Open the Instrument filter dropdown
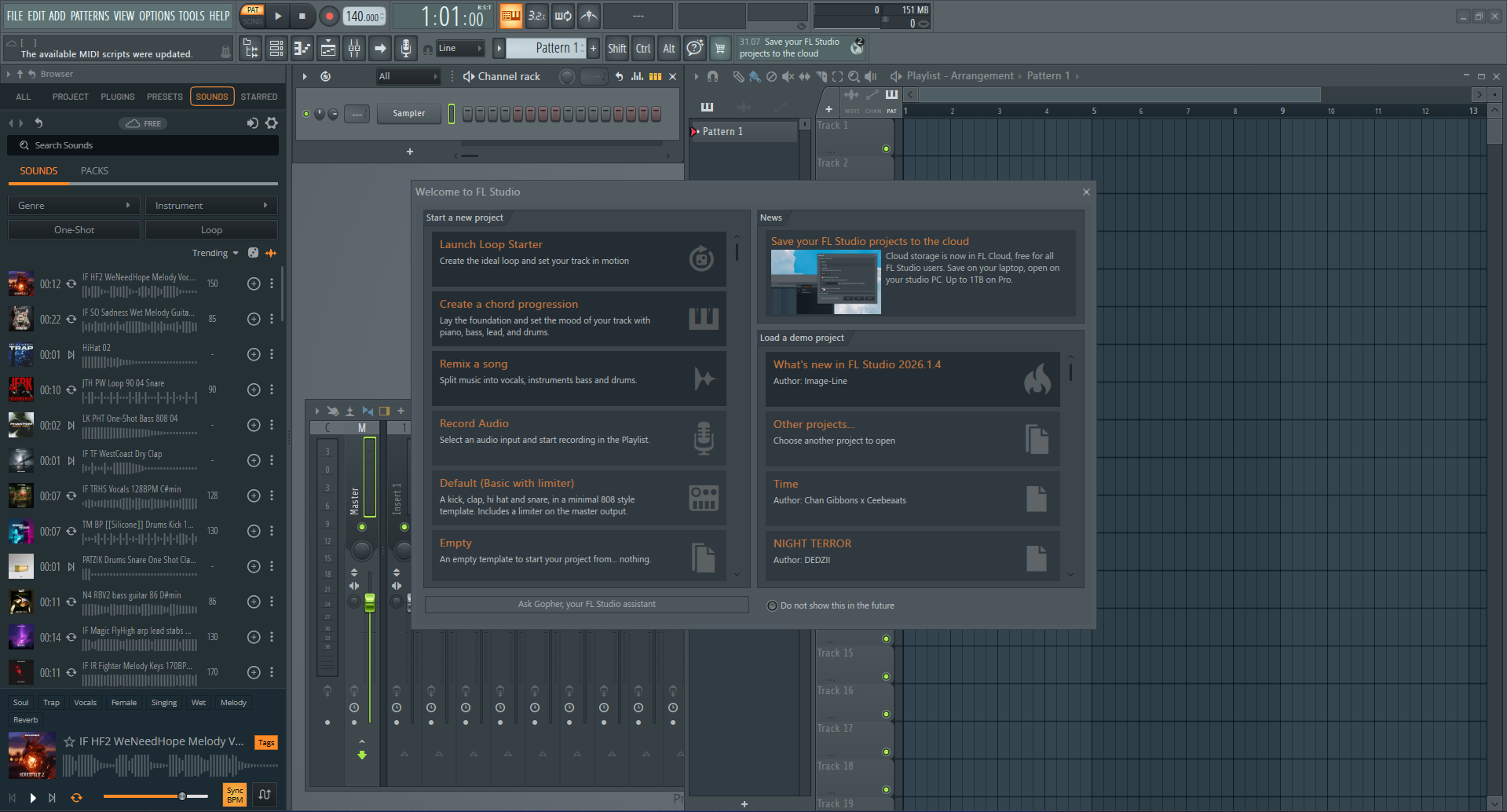This screenshot has height=812, width=1507. 211,206
